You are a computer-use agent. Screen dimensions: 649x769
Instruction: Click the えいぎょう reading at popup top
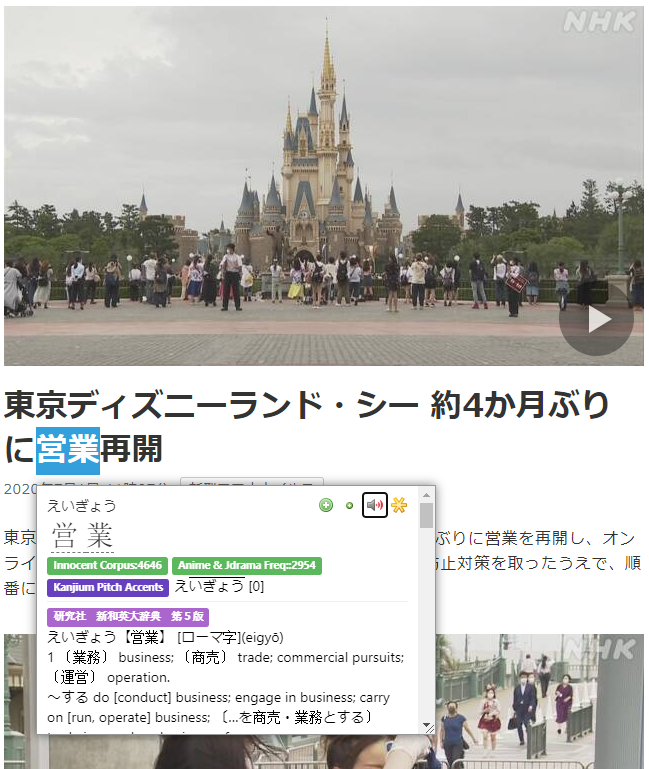pyautogui.click(x=82, y=506)
